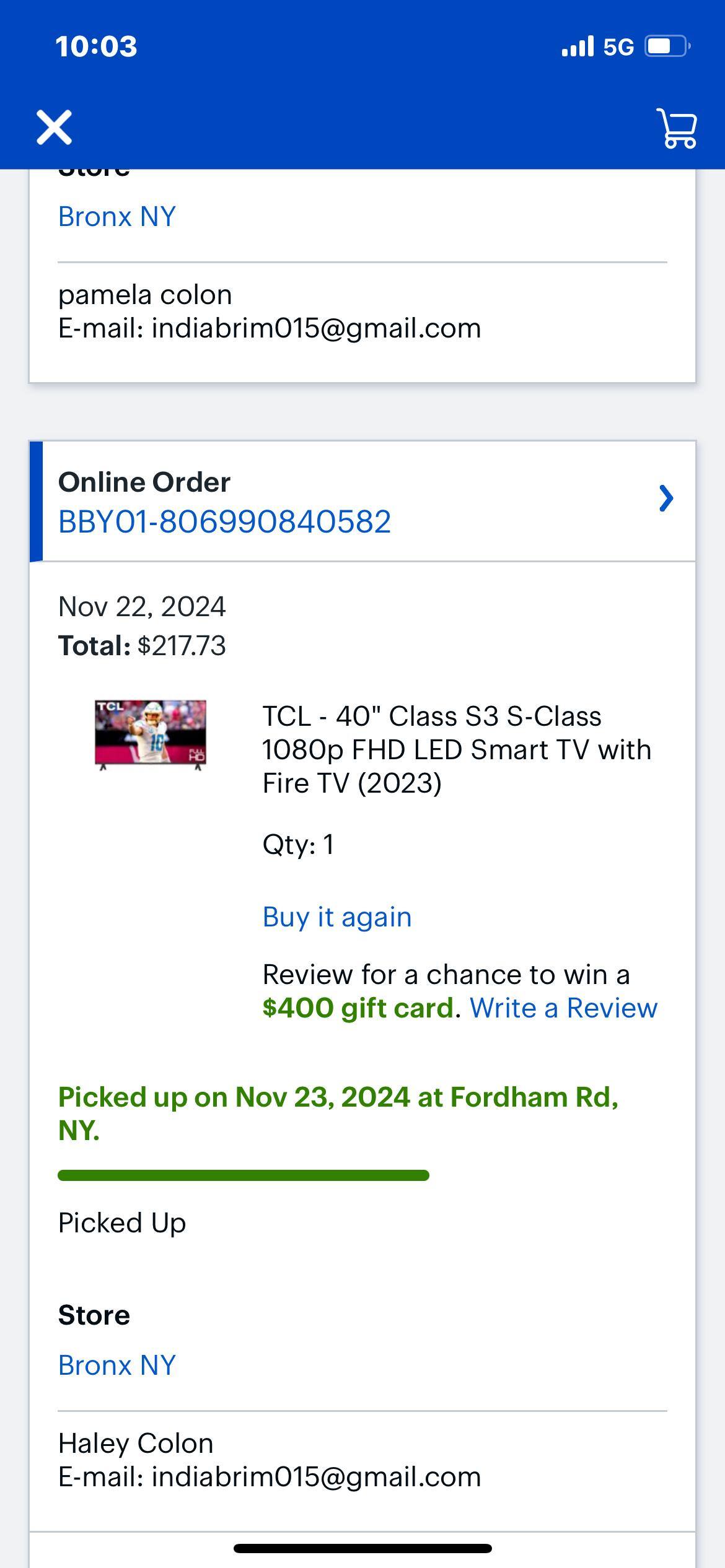Tap the Online Order header
Image resolution: width=725 pixels, height=1568 pixels.
[144, 482]
